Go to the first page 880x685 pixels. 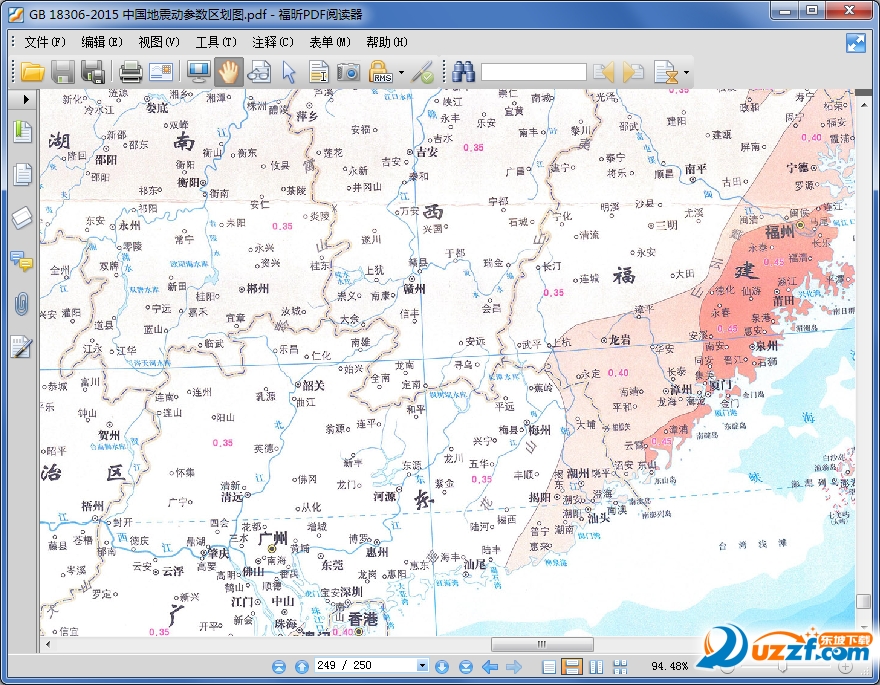coord(278,666)
